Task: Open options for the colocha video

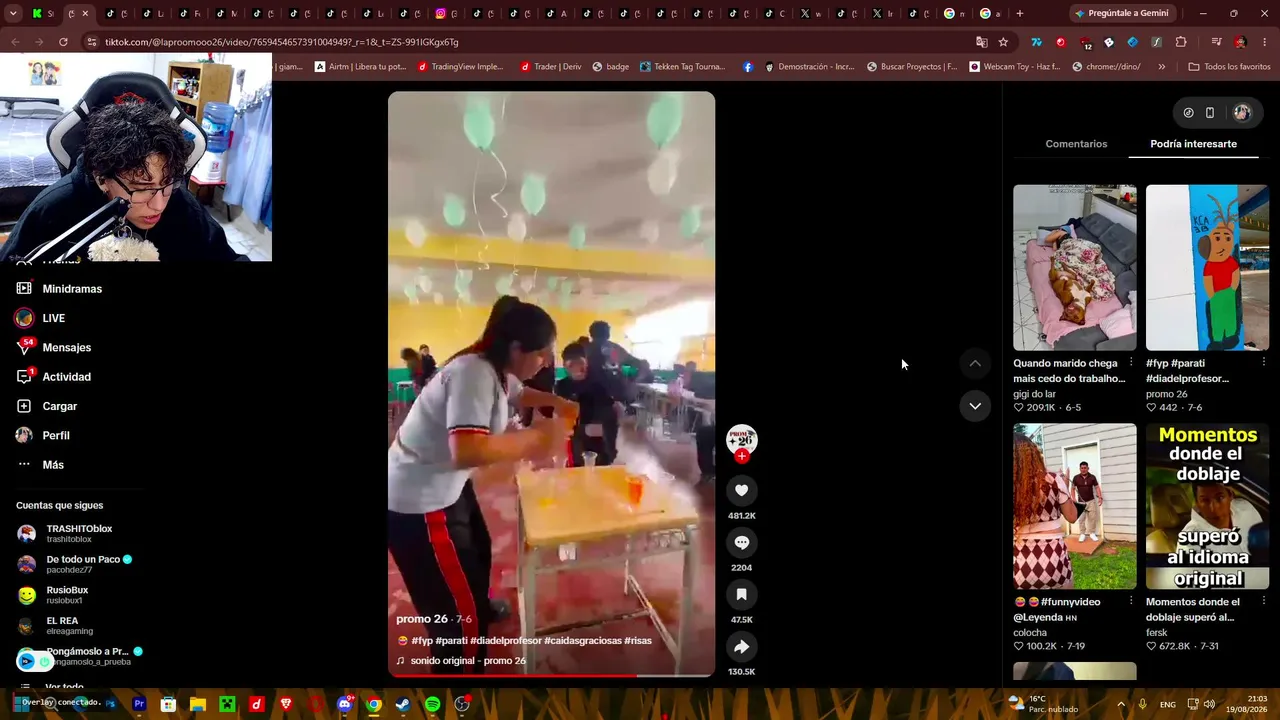Action: coord(1131,601)
